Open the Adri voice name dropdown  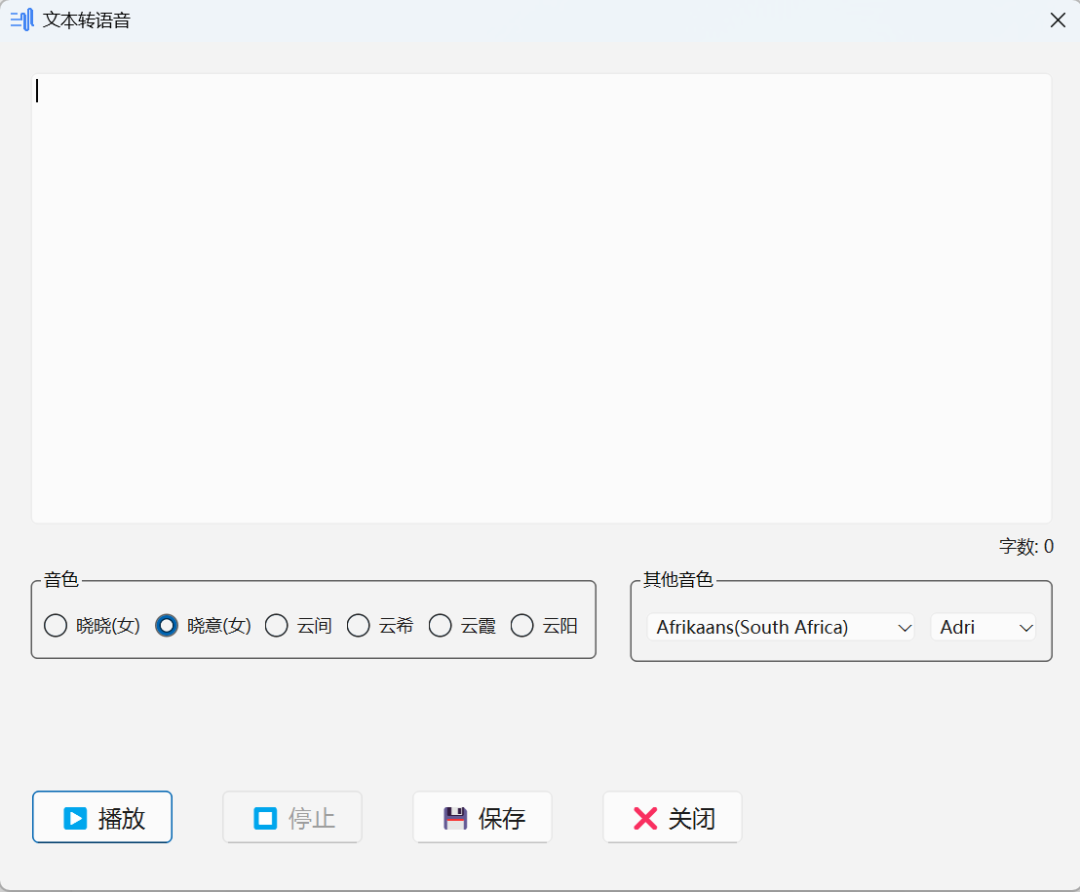click(x=983, y=627)
